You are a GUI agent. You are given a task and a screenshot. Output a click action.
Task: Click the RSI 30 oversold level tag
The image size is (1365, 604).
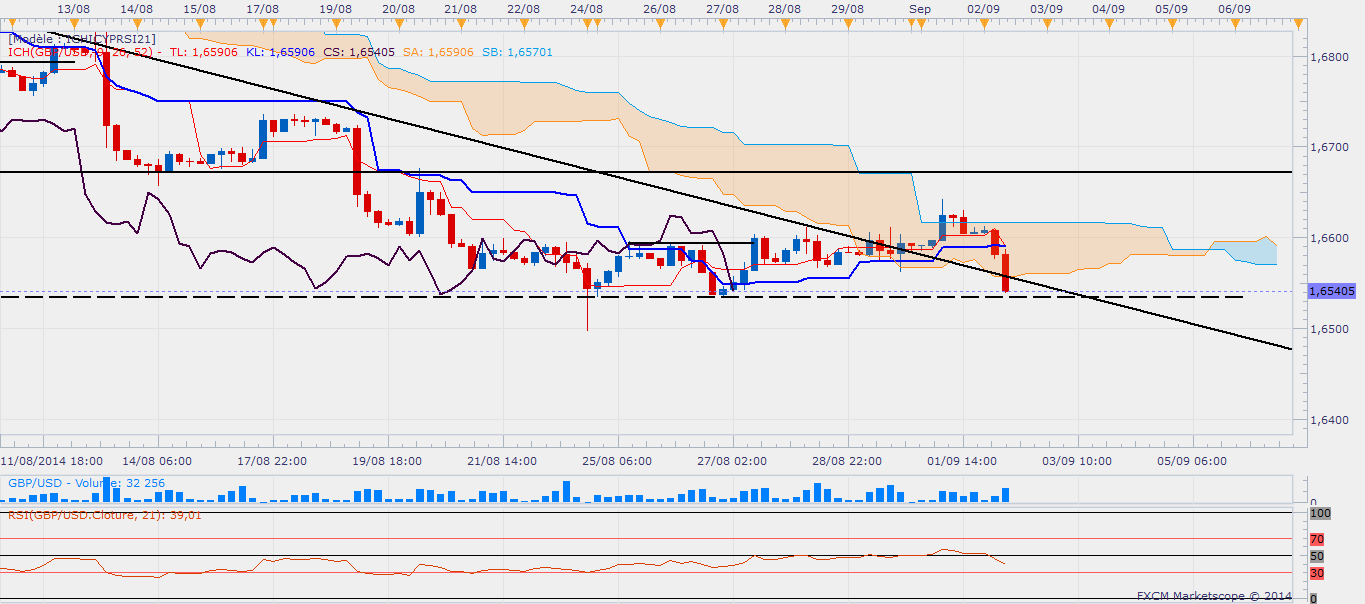(x=1316, y=573)
